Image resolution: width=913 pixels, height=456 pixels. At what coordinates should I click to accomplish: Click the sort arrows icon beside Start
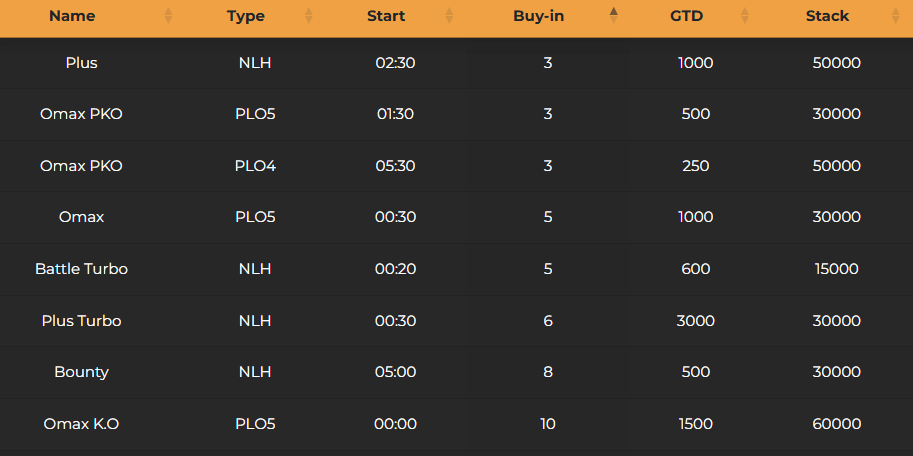point(449,16)
